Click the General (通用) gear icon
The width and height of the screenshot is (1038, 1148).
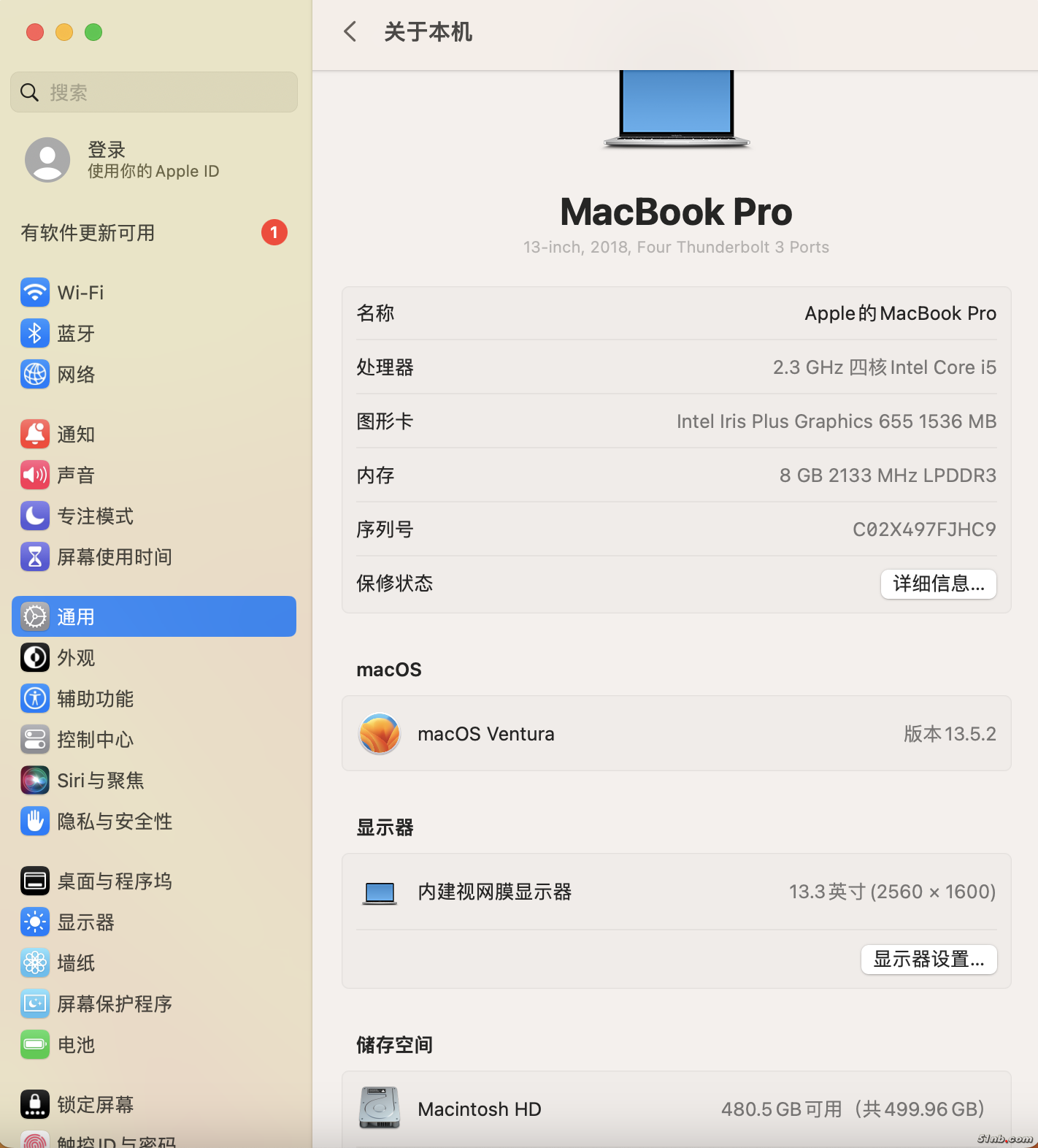coord(35,617)
